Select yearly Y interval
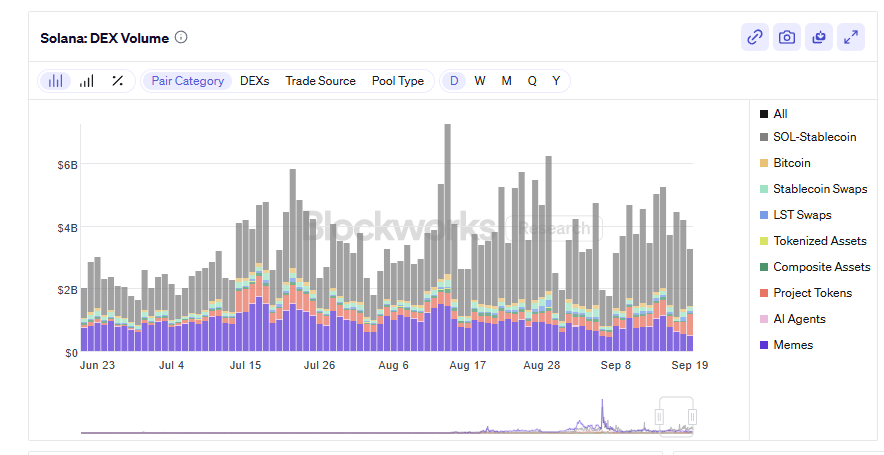Screen dimensions: 884x455 tap(556, 81)
